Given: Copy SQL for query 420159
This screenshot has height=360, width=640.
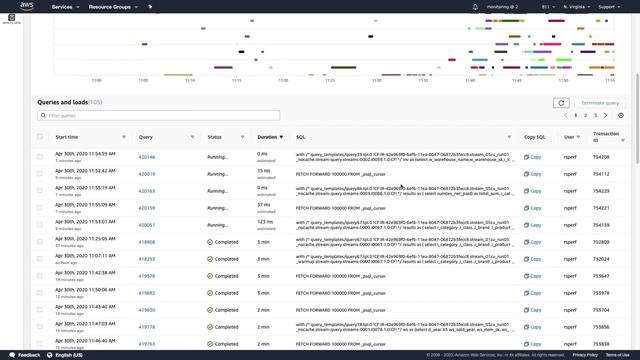Looking at the screenshot, I should coord(533,208).
